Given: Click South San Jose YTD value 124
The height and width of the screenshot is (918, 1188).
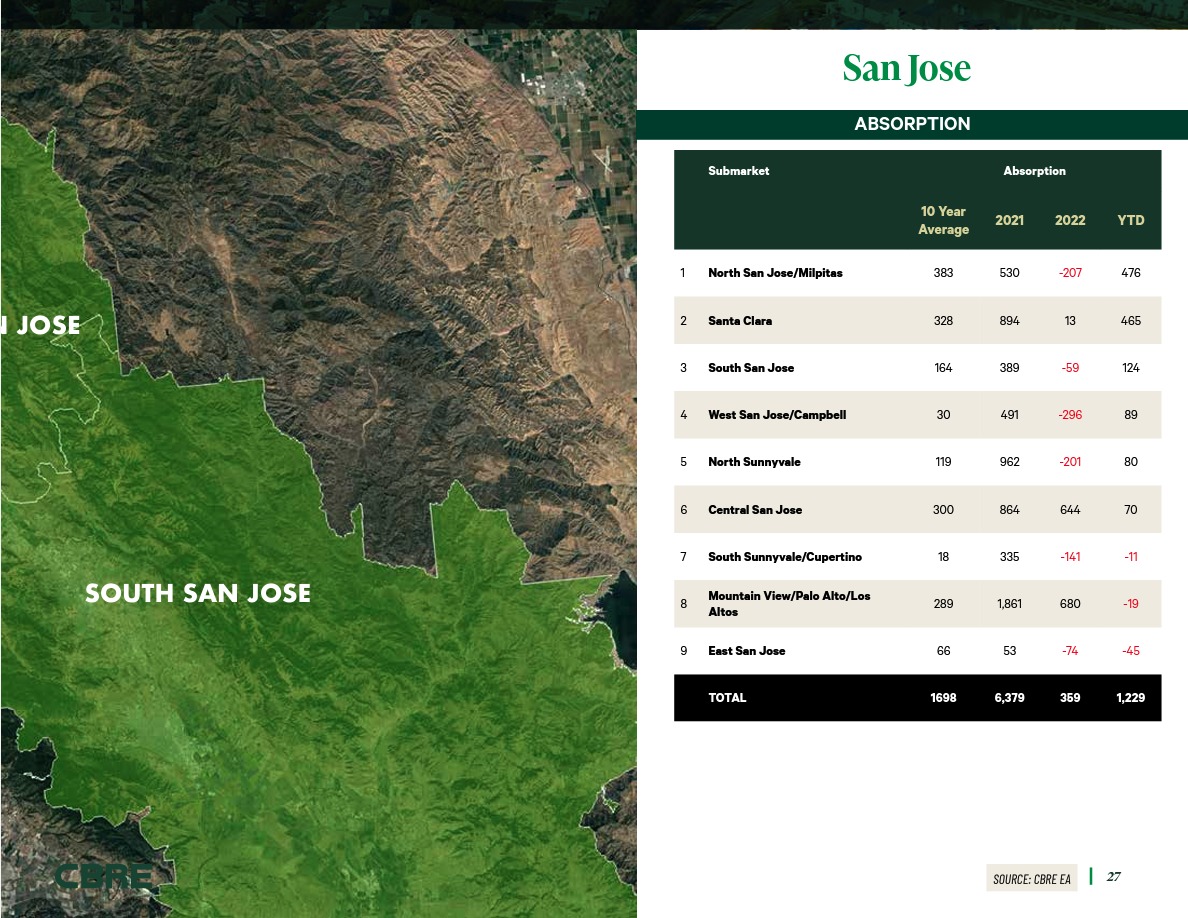Looking at the screenshot, I should (1130, 367).
